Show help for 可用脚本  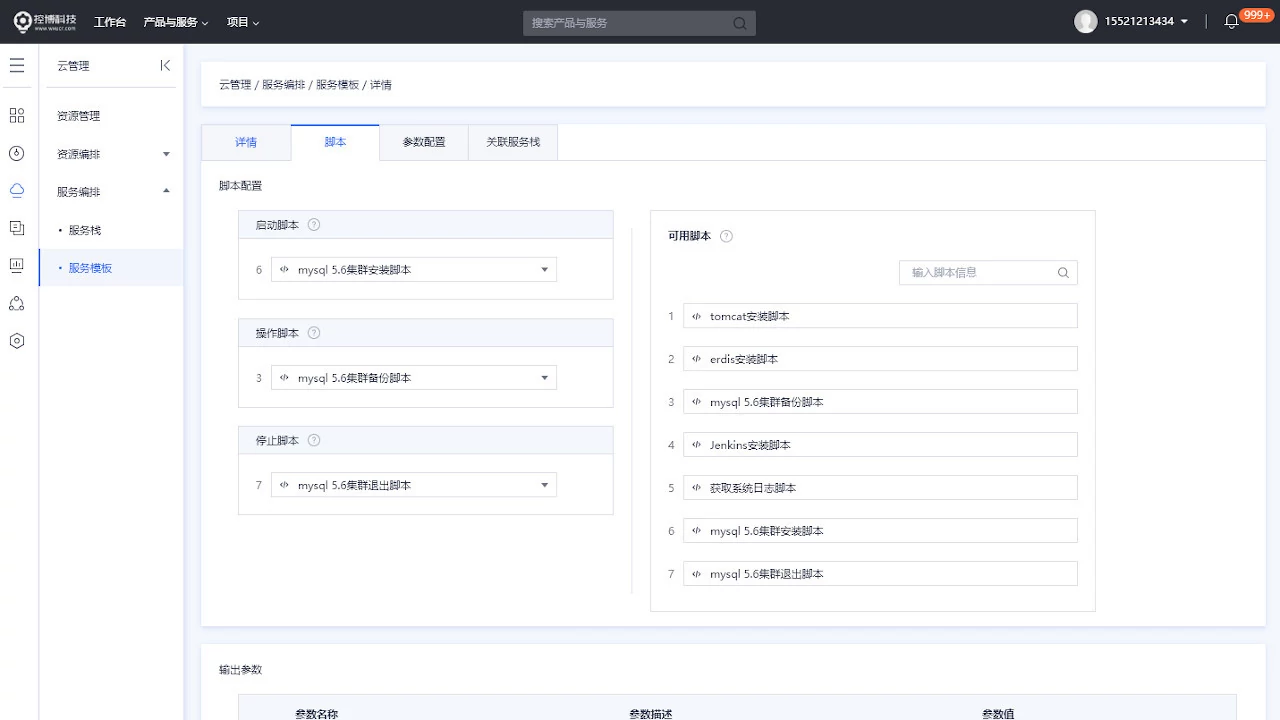[726, 236]
